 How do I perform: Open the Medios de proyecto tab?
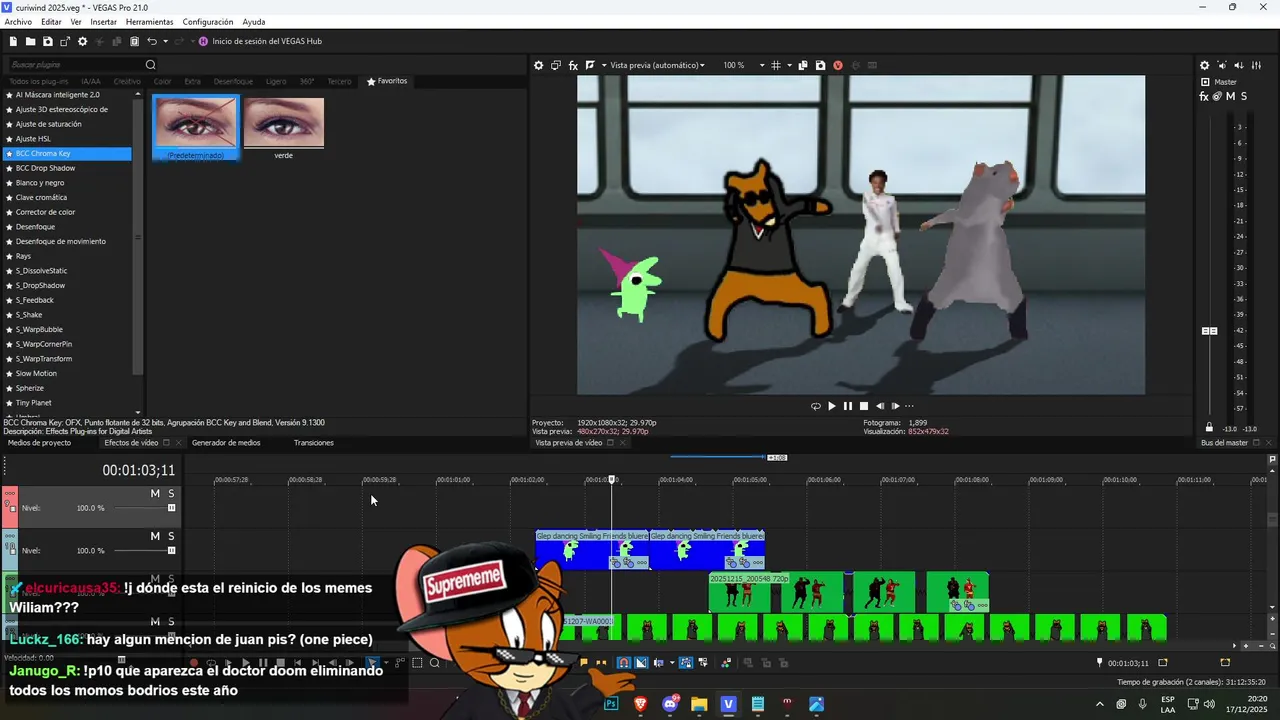coord(40,443)
